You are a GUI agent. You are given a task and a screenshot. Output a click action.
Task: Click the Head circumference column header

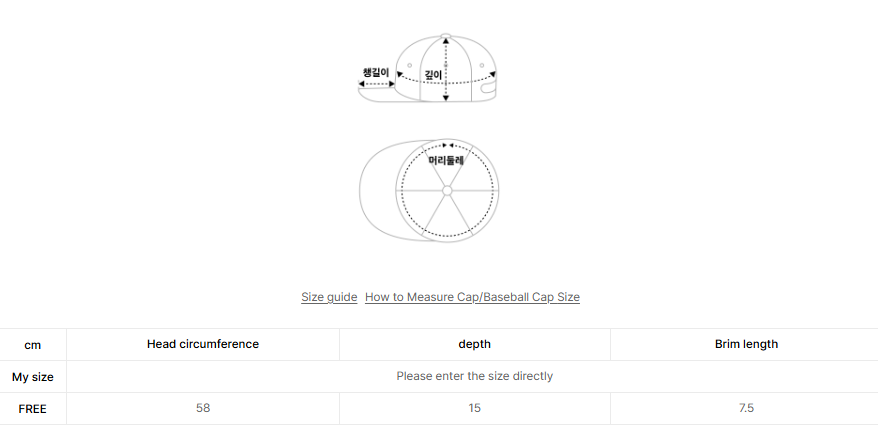(203, 344)
